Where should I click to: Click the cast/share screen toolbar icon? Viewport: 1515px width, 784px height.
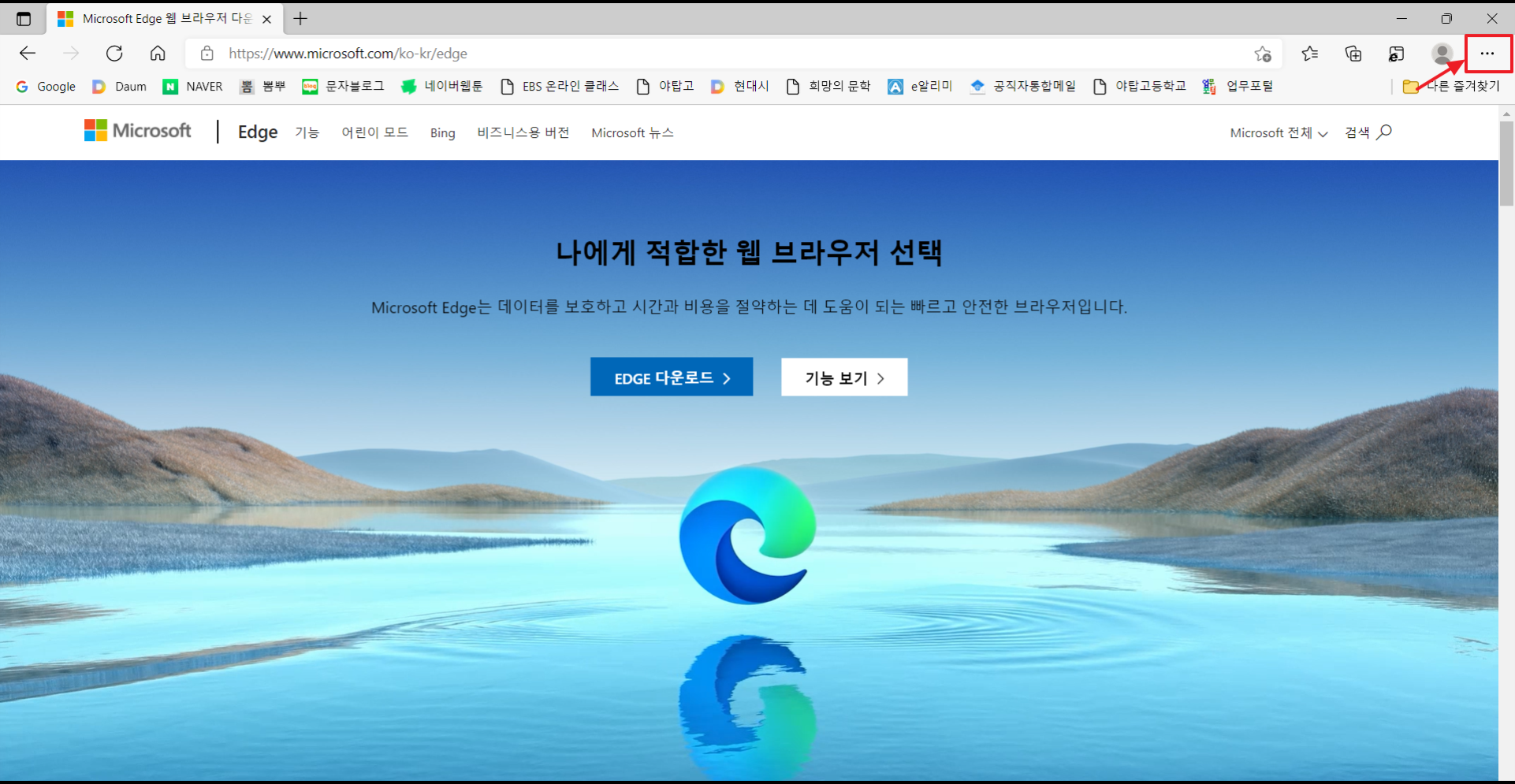[1397, 54]
